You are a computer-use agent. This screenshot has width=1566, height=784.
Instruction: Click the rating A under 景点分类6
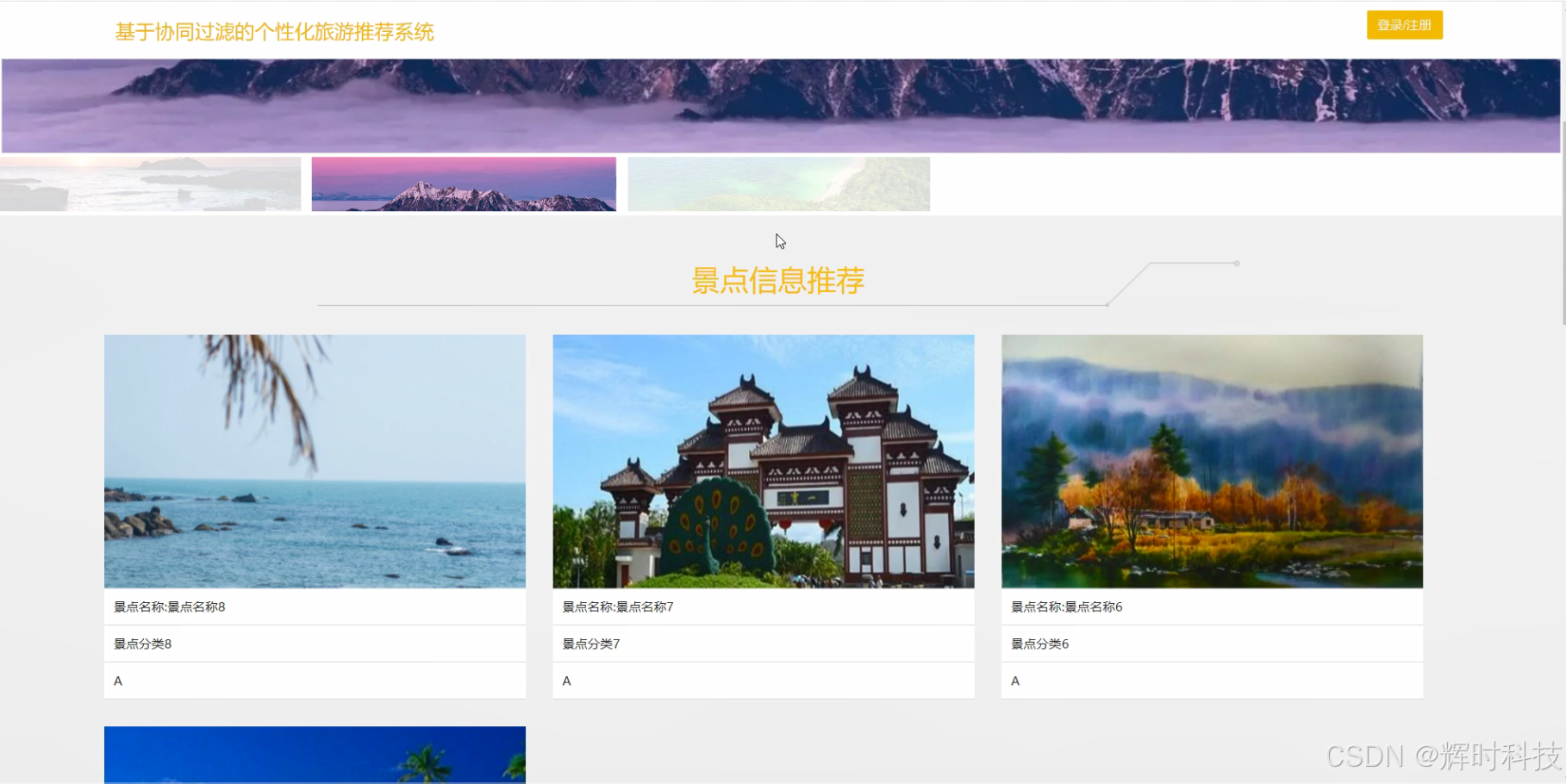1015,681
